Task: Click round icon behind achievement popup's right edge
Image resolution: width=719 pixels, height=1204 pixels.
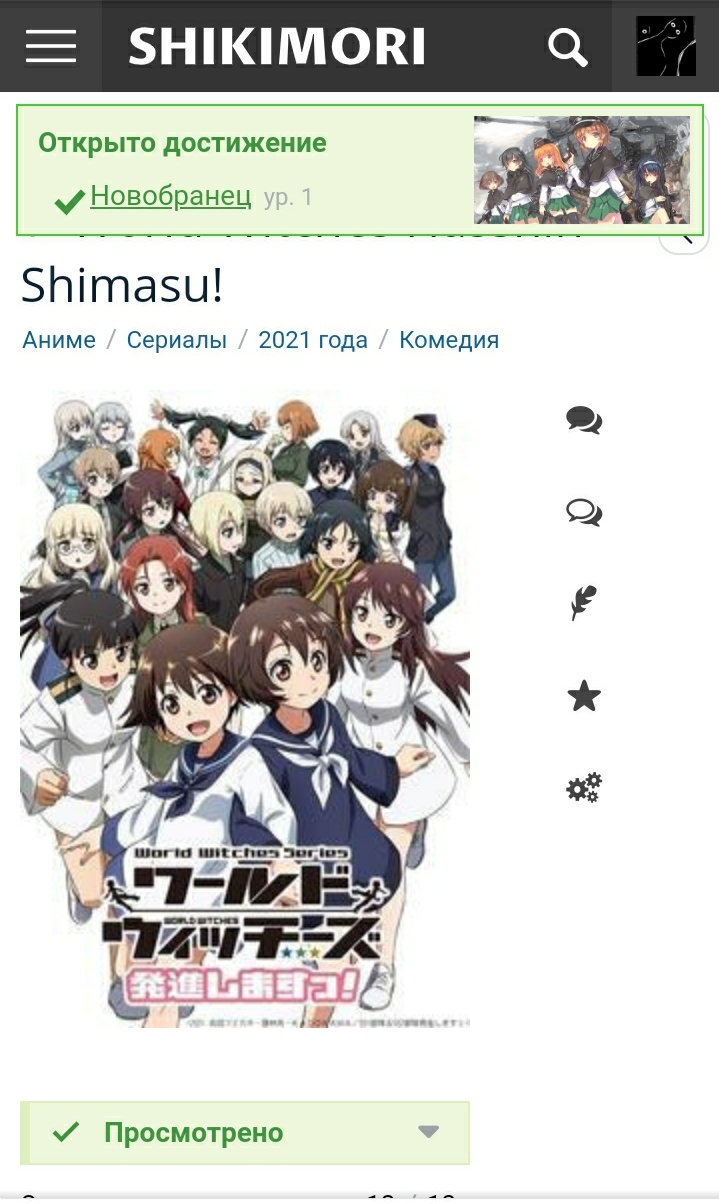Action: [x=684, y=237]
